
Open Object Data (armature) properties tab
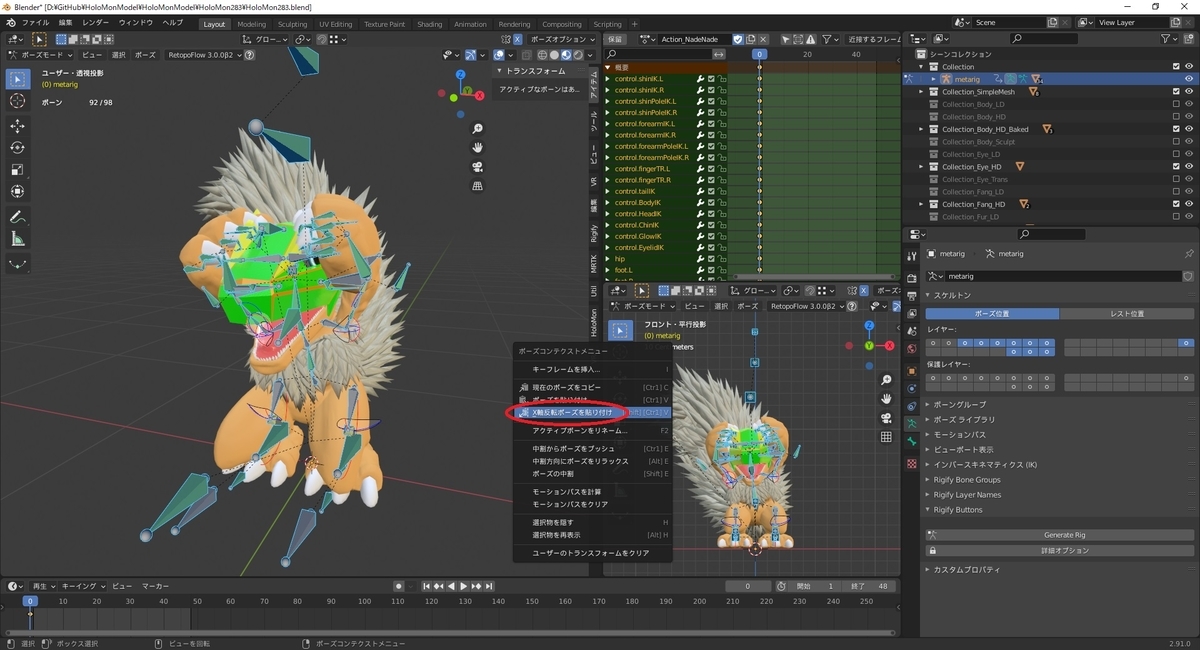pyautogui.click(x=911, y=424)
